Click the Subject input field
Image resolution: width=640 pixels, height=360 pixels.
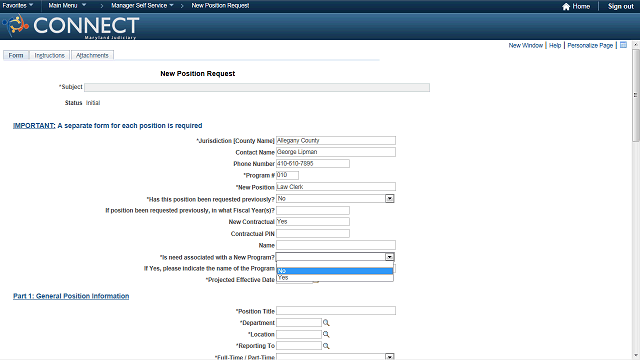coord(257,87)
